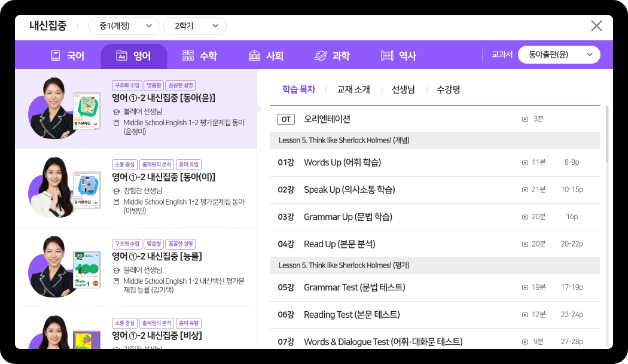The image size is (628, 364).
Task: Select course 영어①-2 내신집중 [동아(윤)]
Action: pyautogui.click(x=136, y=109)
